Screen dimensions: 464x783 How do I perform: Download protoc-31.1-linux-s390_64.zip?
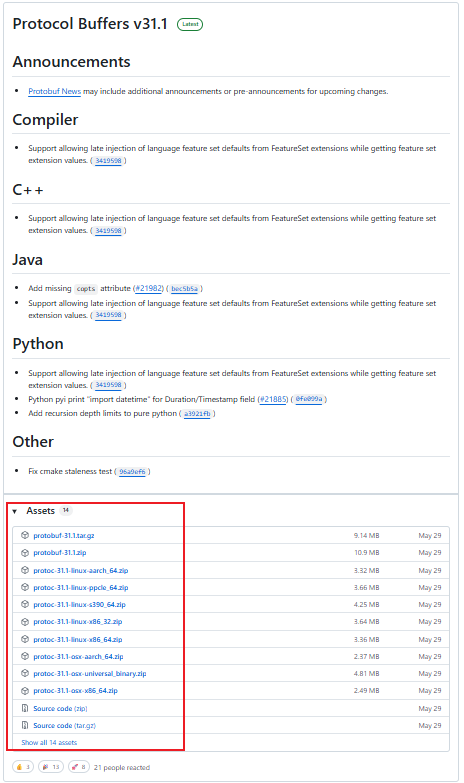[x=79, y=604]
